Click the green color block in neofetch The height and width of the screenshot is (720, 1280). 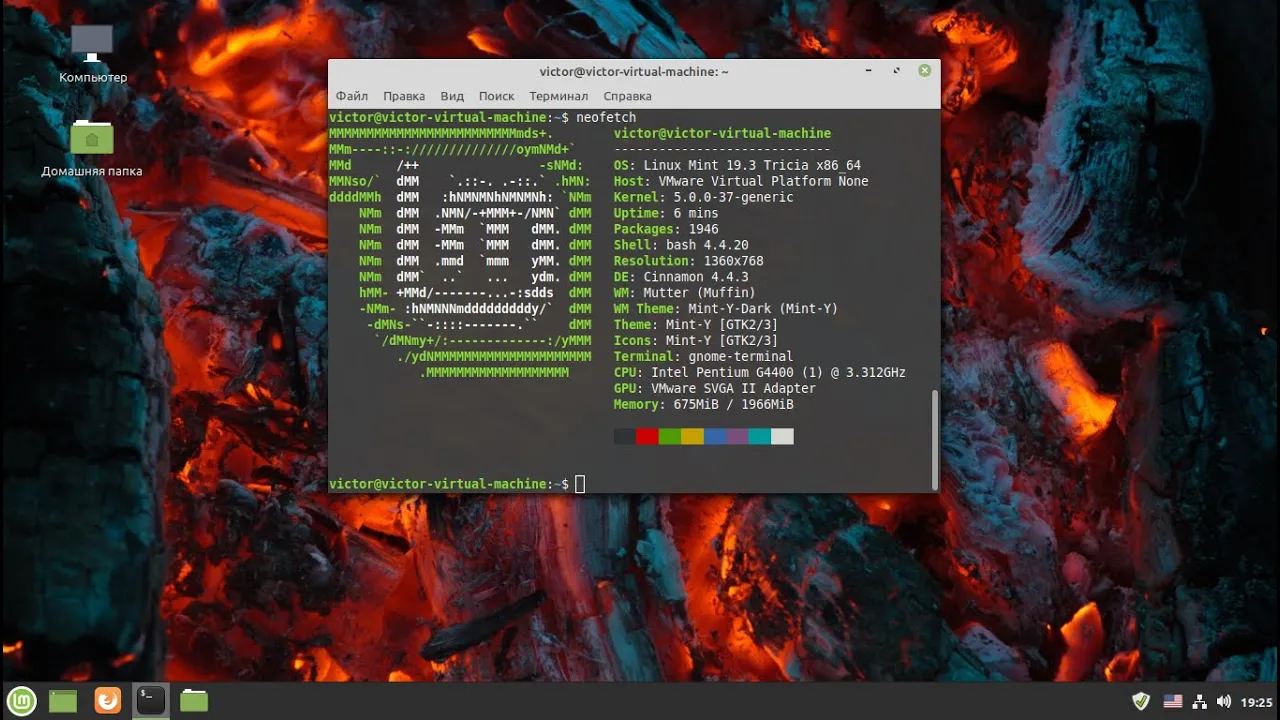[670, 437]
